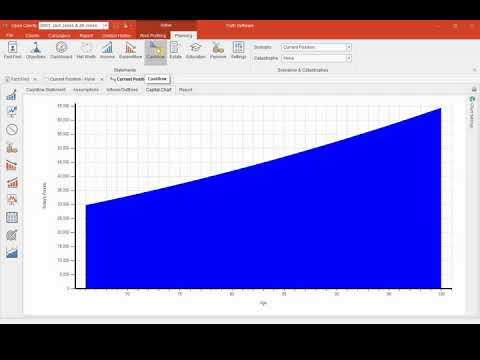Switch to the Assumptions sub-tab
The image size is (480, 360).
[x=86, y=90]
